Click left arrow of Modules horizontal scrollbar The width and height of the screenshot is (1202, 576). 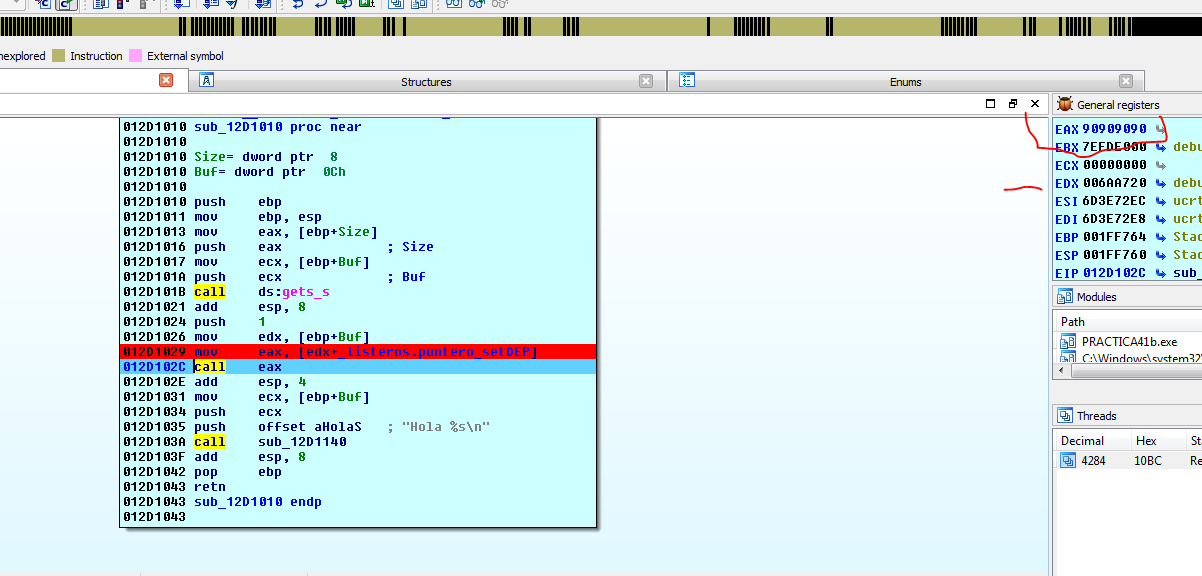coord(1061,371)
